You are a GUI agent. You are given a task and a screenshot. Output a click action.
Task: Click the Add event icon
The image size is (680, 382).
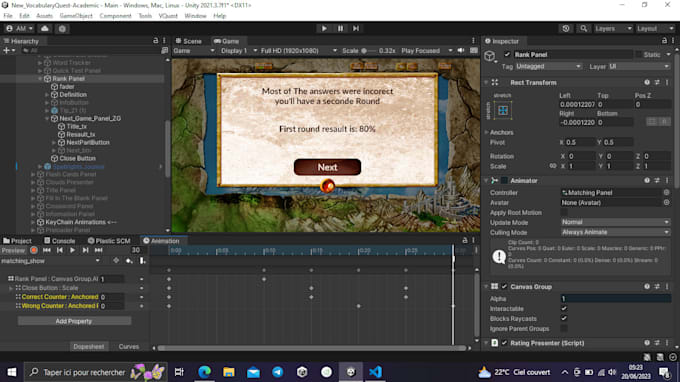click(142, 261)
